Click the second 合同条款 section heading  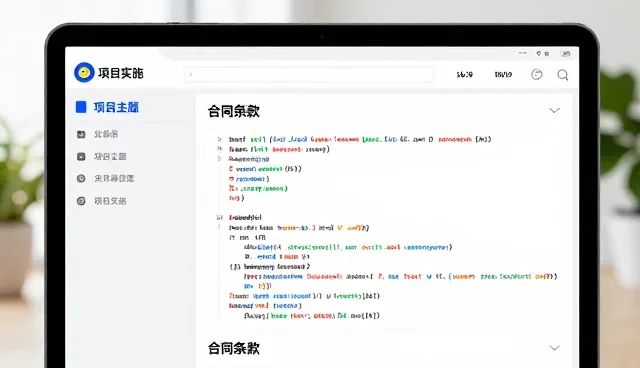tap(234, 348)
